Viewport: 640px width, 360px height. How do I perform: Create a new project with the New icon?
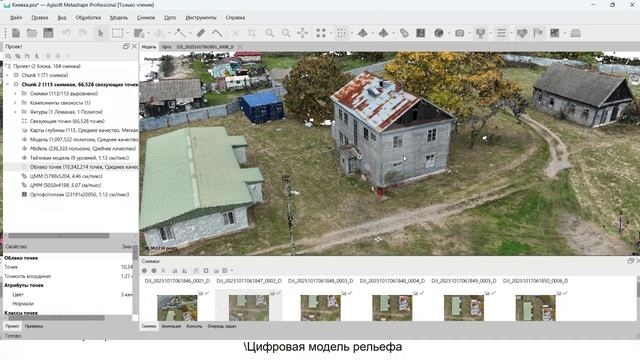pos(16,33)
